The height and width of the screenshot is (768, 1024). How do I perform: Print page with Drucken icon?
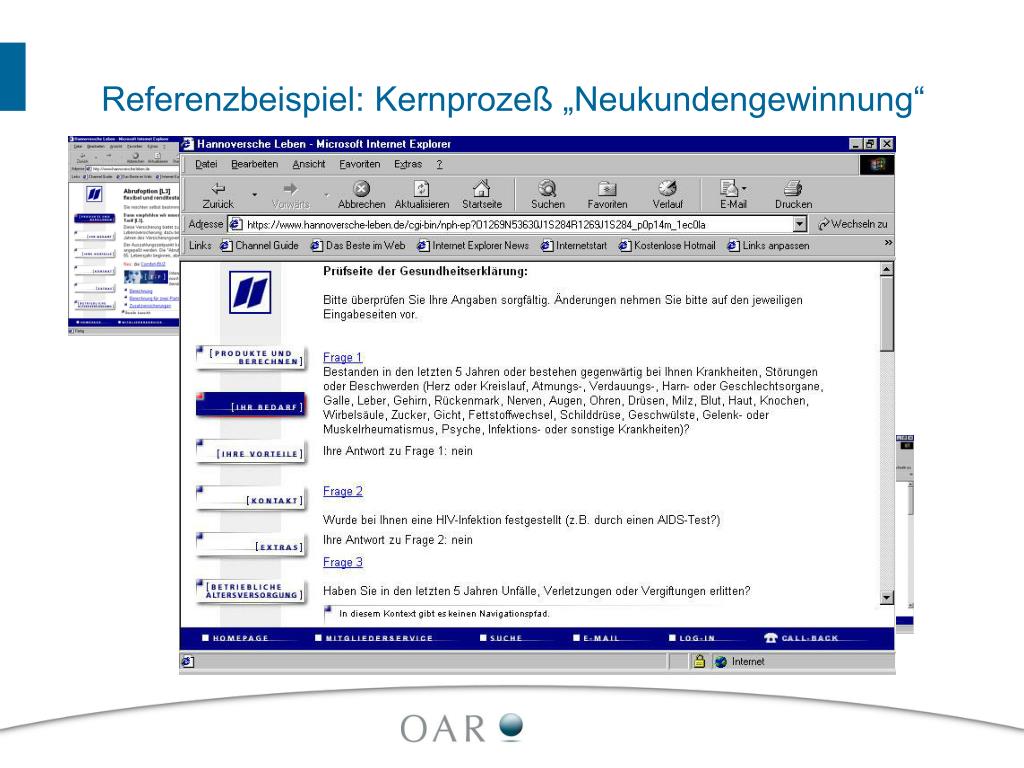tap(793, 189)
